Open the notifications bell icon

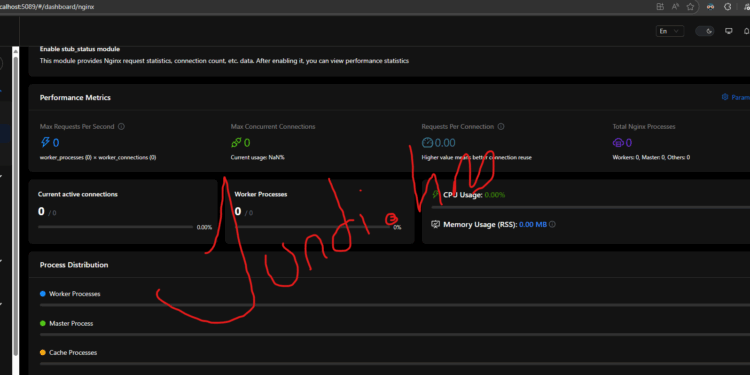click(746, 31)
